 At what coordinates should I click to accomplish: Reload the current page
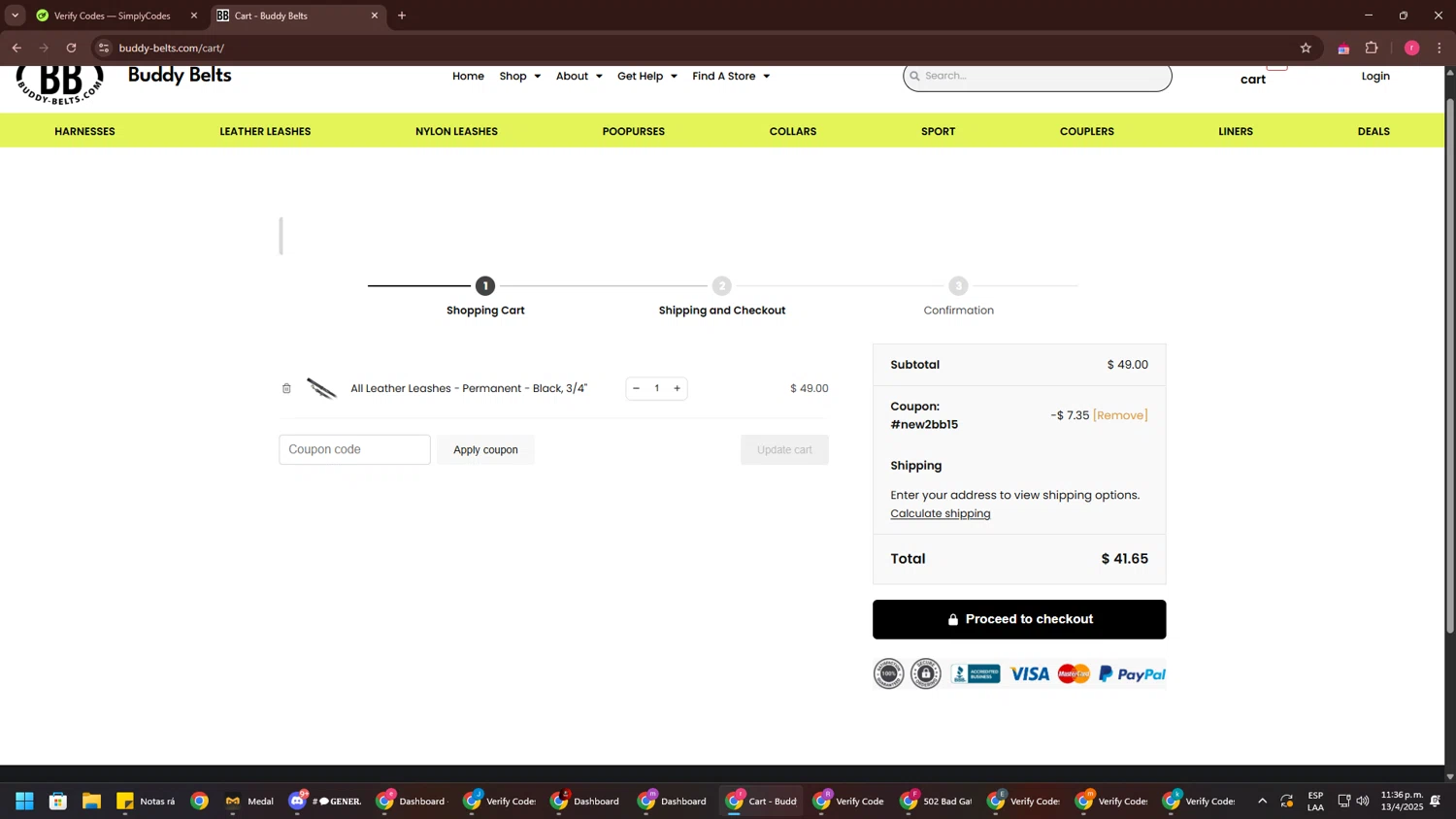(71, 48)
